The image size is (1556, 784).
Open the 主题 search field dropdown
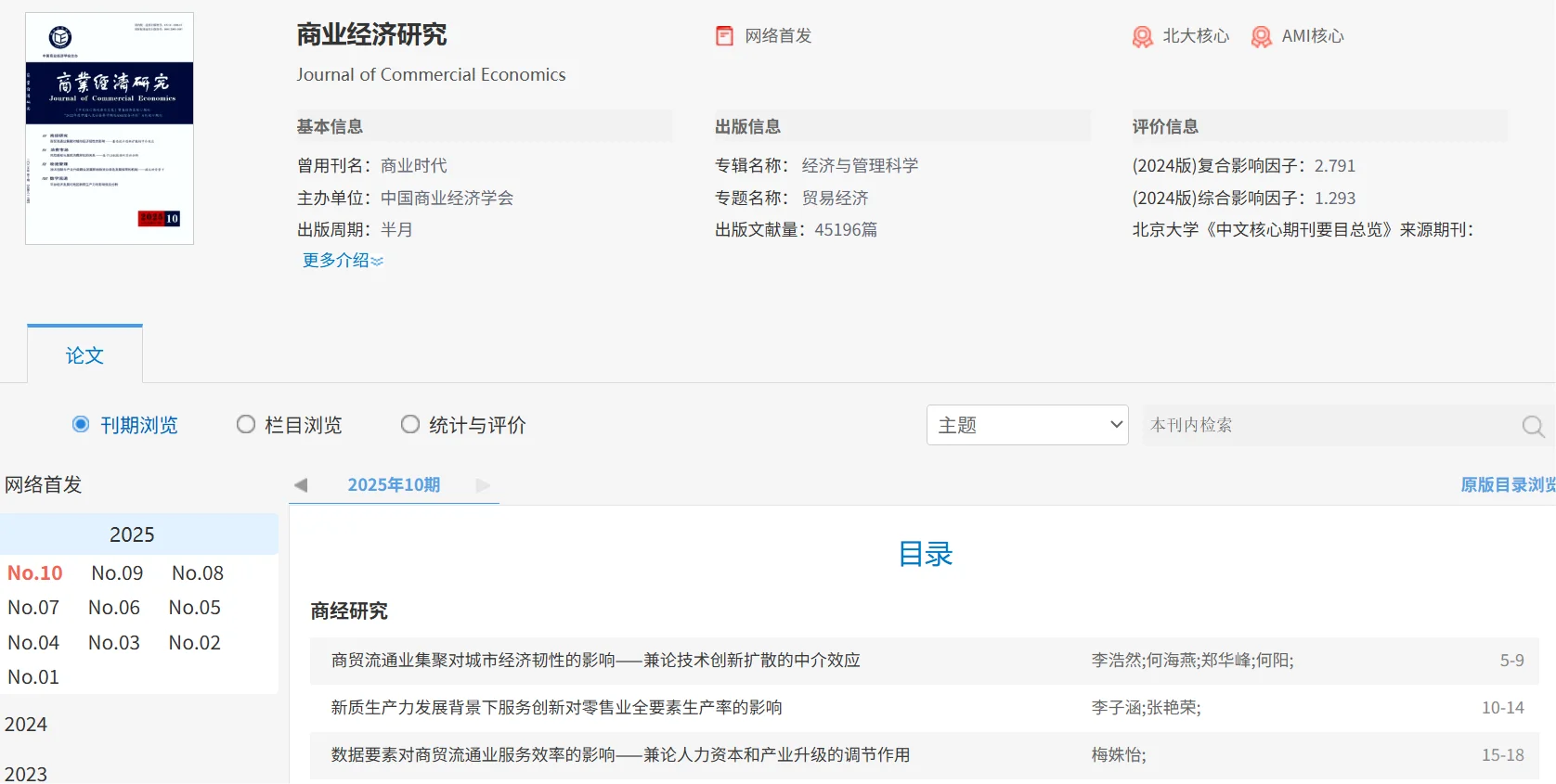point(1028,425)
